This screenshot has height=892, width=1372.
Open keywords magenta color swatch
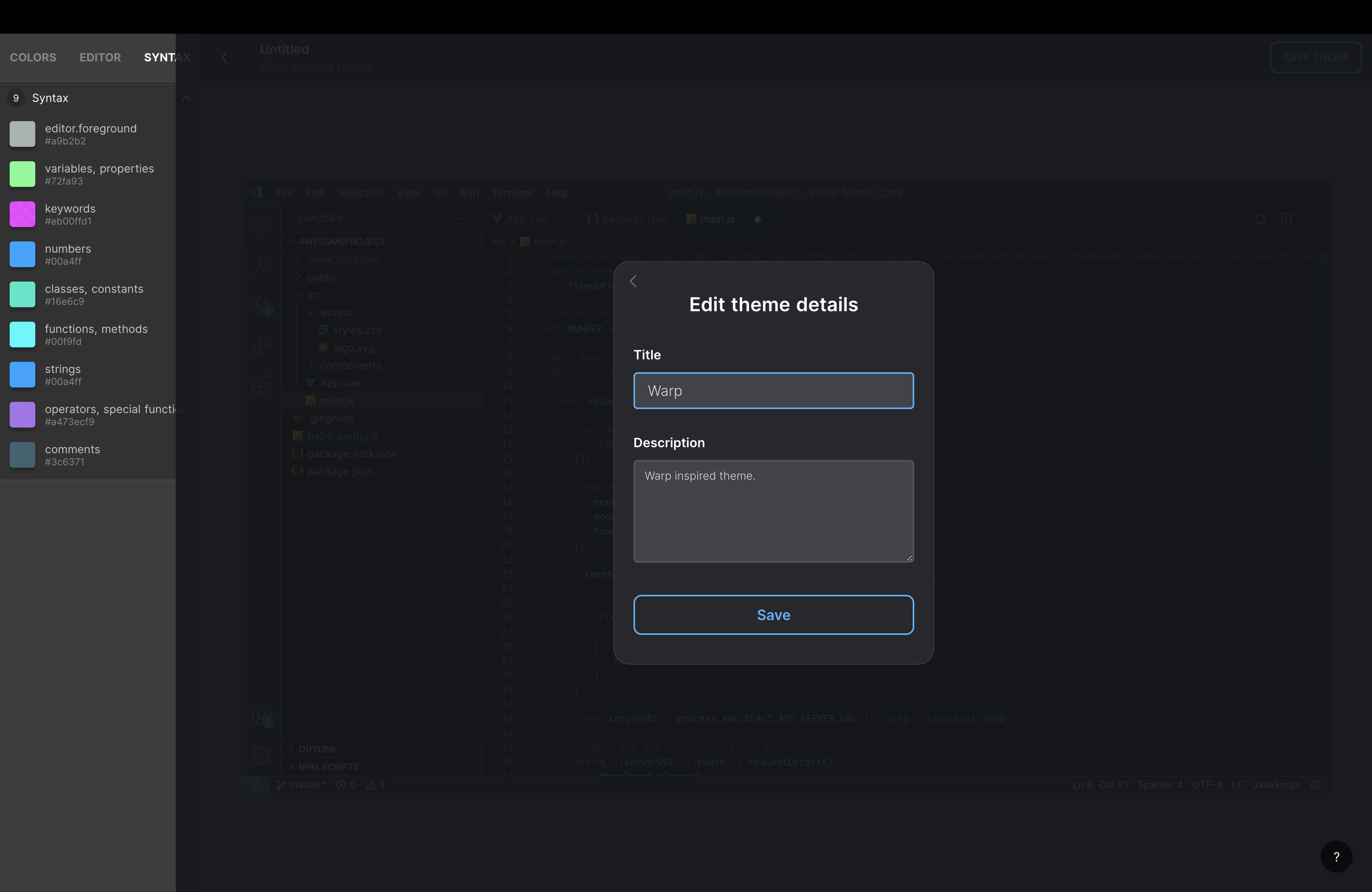click(22, 214)
